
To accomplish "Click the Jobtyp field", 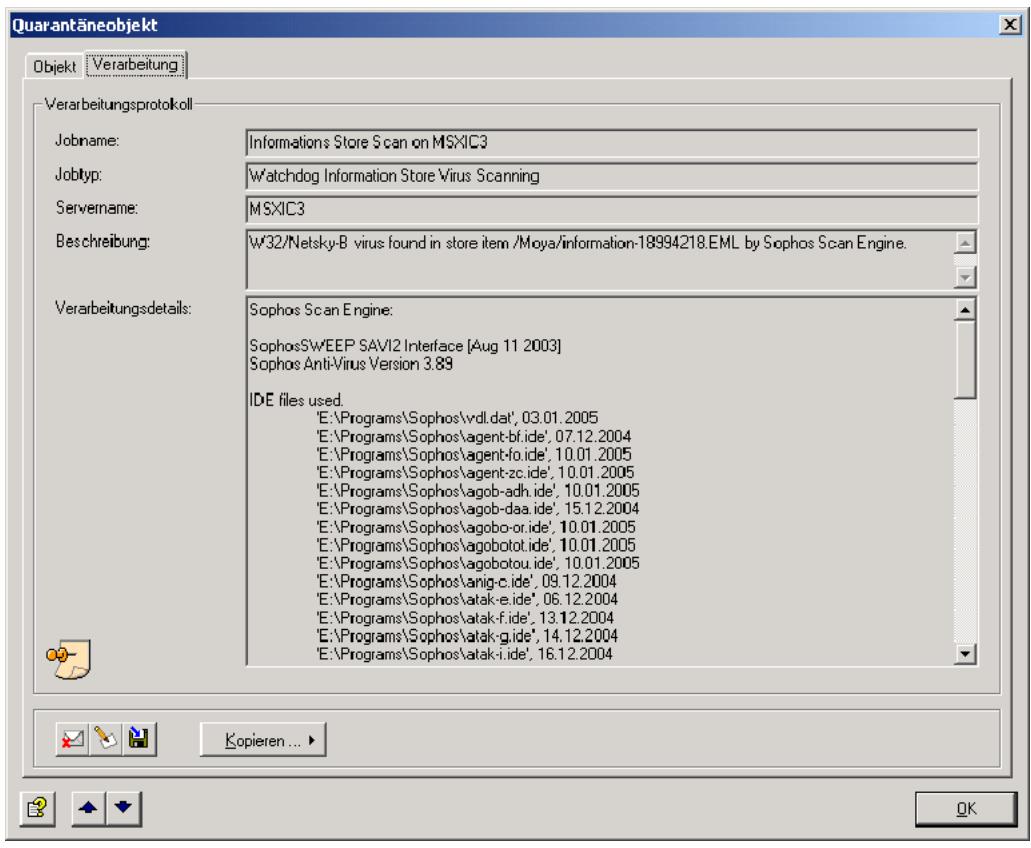I will point(611,176).
